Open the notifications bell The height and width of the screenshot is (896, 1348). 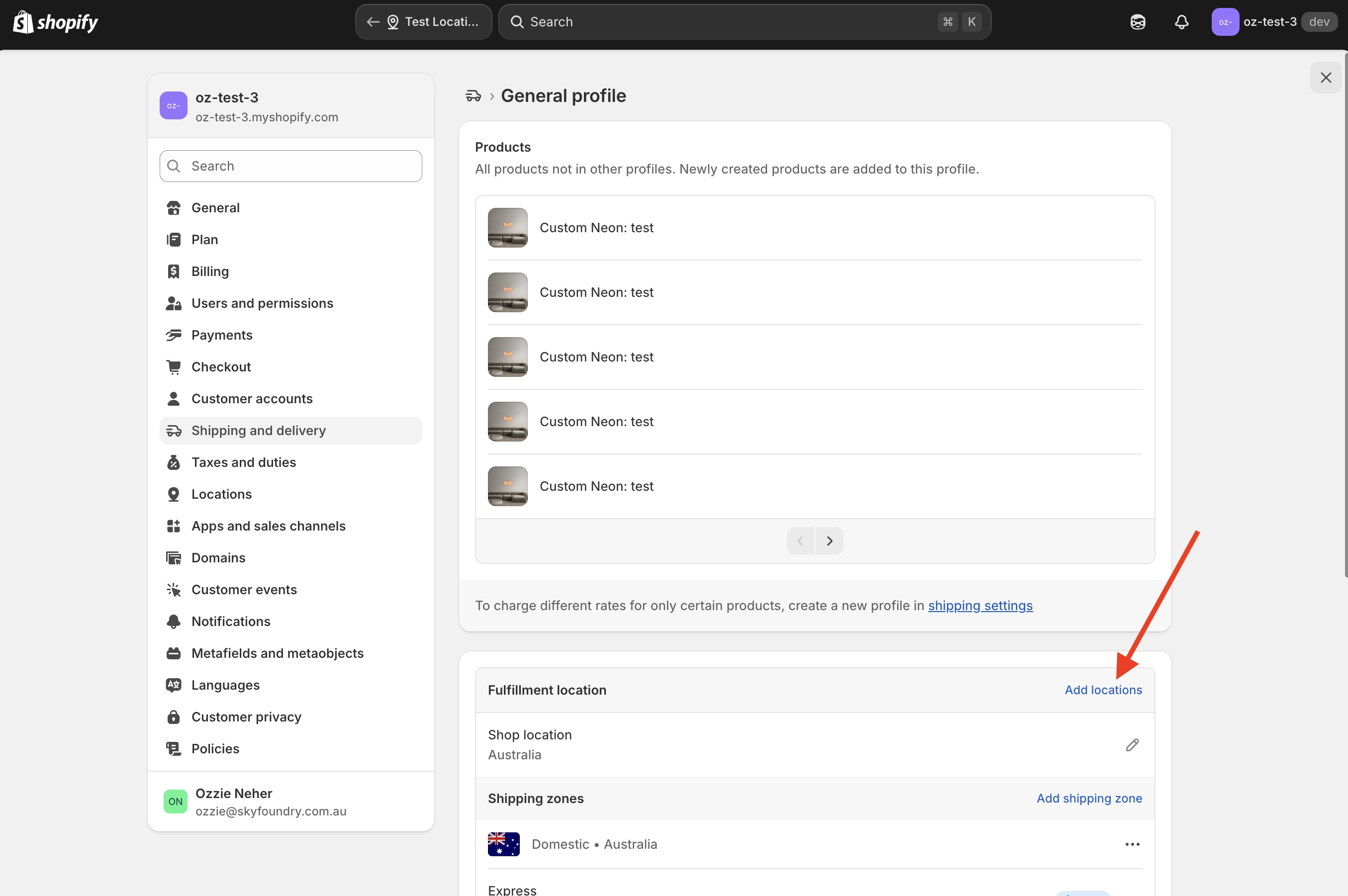(x=1181, y=22)
